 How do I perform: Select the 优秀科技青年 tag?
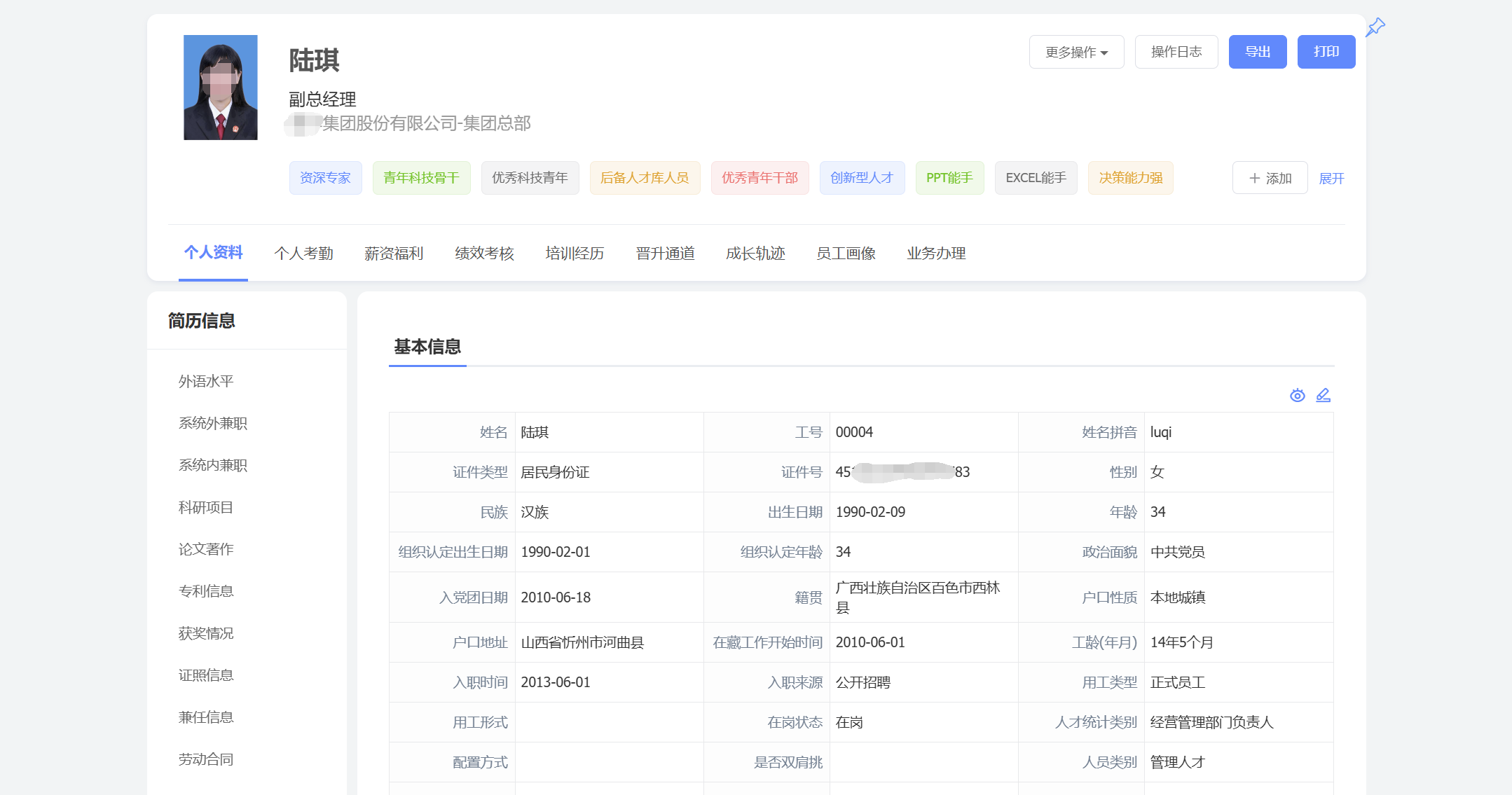click(530, 178)
